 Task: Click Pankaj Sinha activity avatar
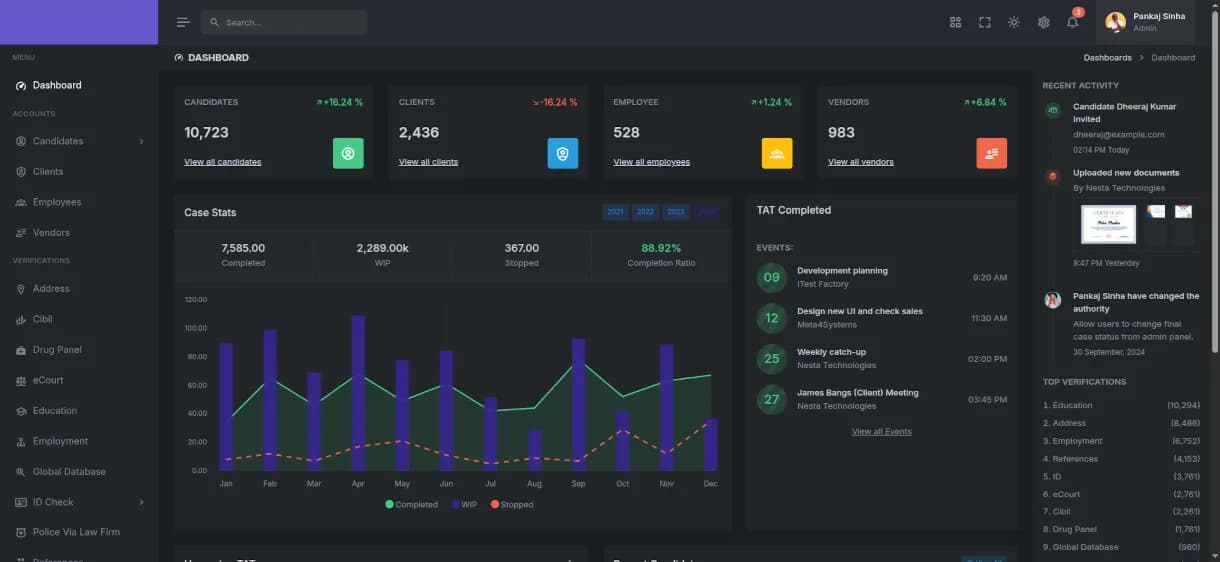(1053, 300)
